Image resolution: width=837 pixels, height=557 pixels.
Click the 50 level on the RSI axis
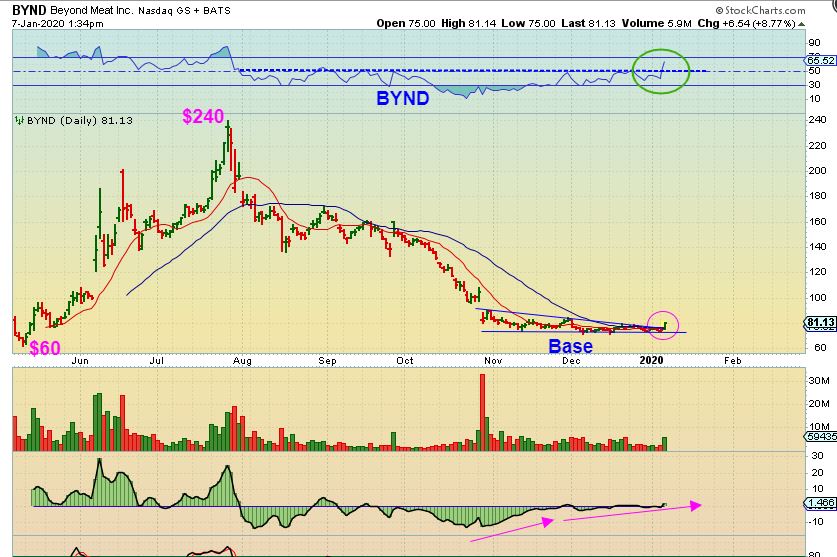[x=815, y=70]
